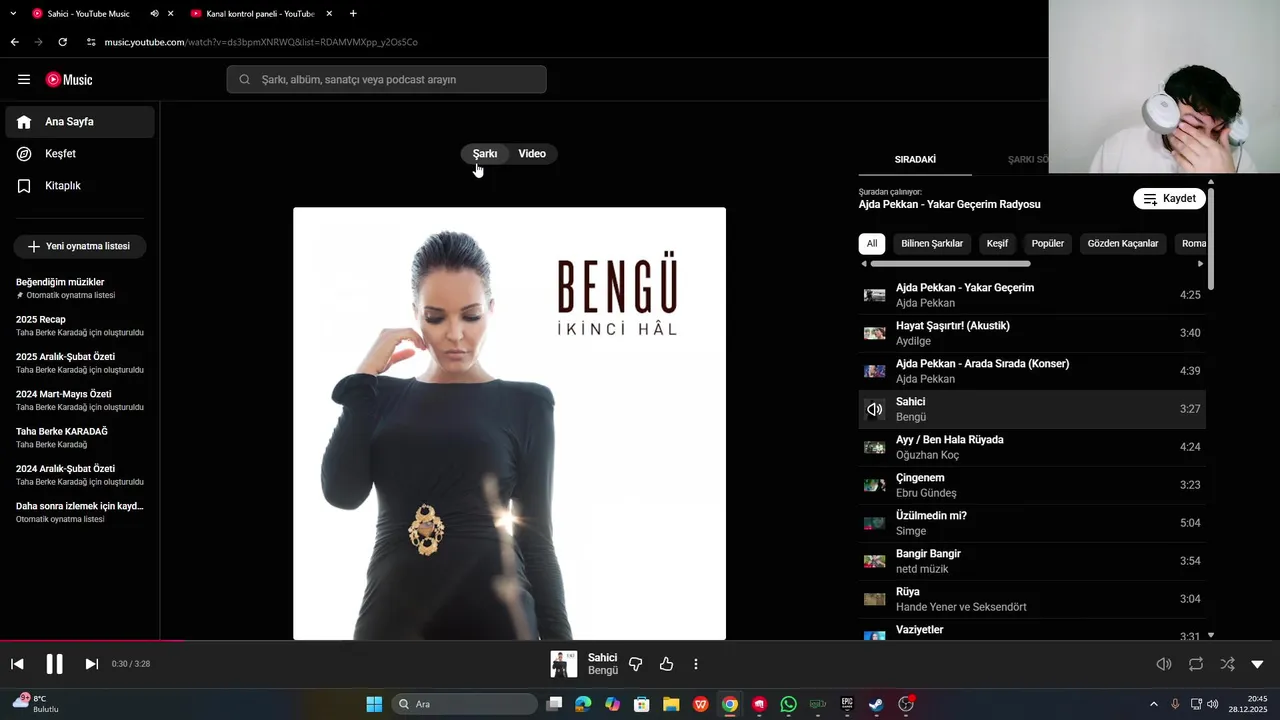Play Ajda Pekkan - Arada Sırada (Konser)
Screen dimensions: 1280x720
[x=1032, y=371]
